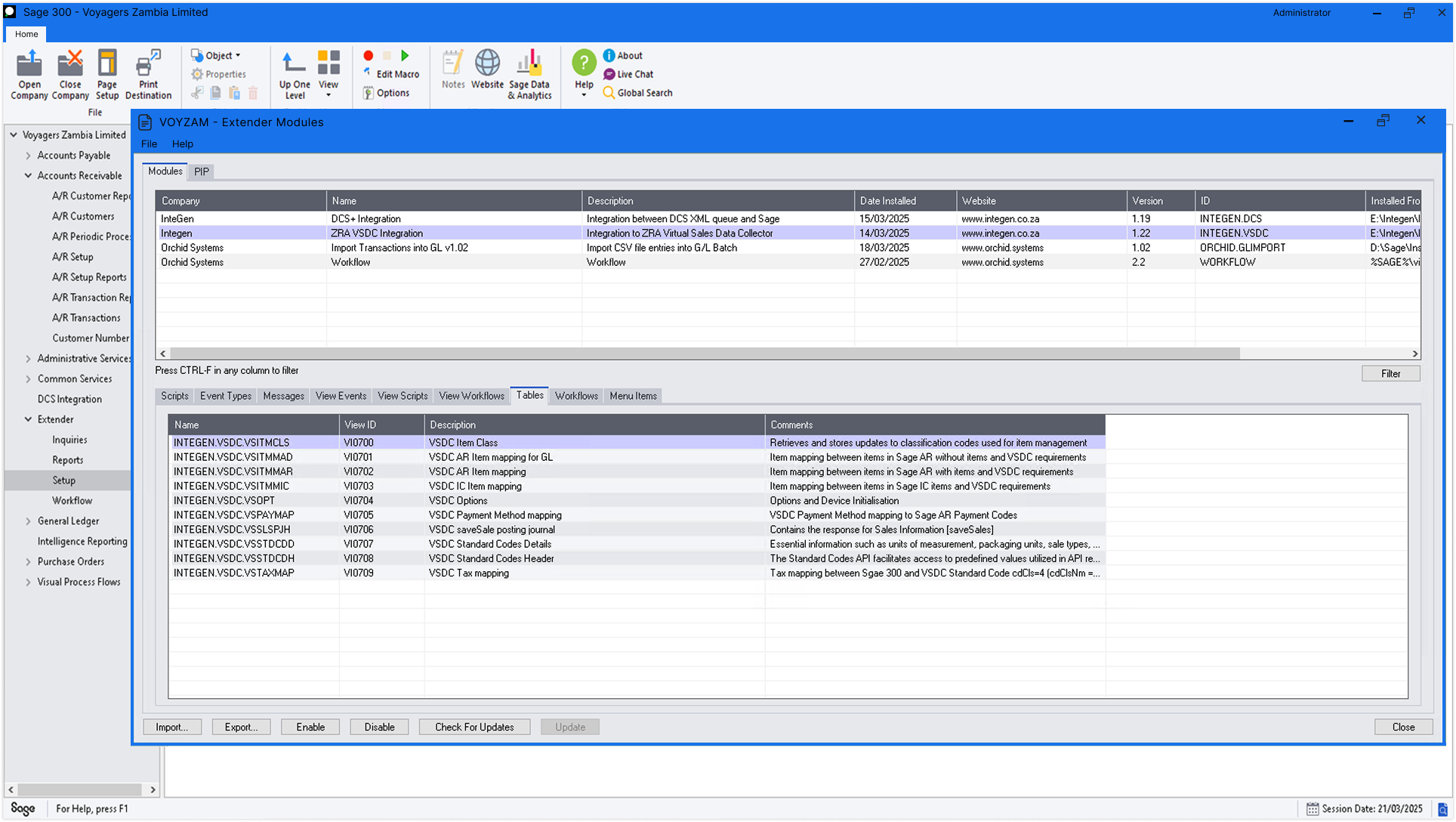The height and width of the screenshot is (822, 1456).
Task: Open the View Scripts tab
Action: (403, 396)
